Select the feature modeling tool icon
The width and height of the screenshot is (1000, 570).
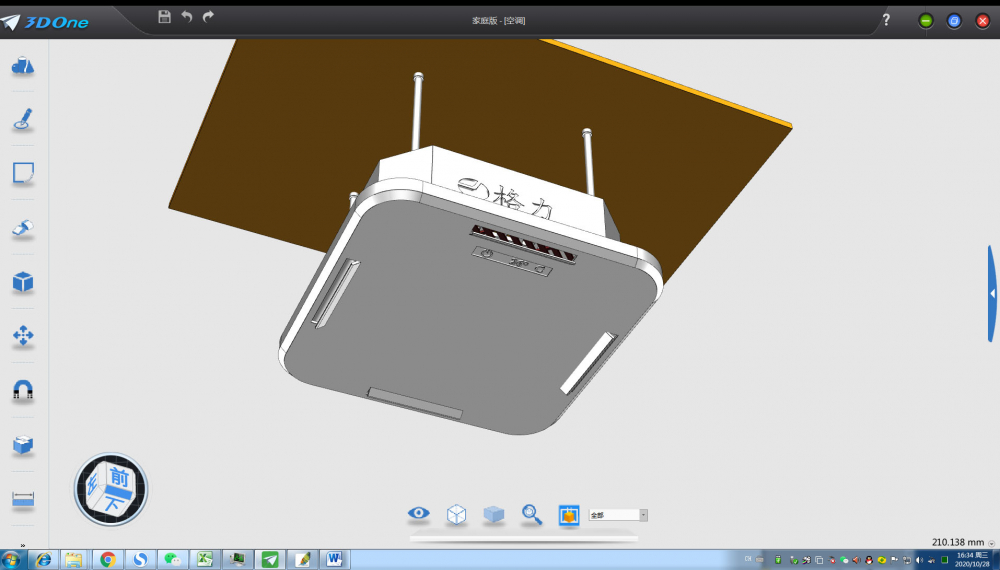tap(23, 228)
